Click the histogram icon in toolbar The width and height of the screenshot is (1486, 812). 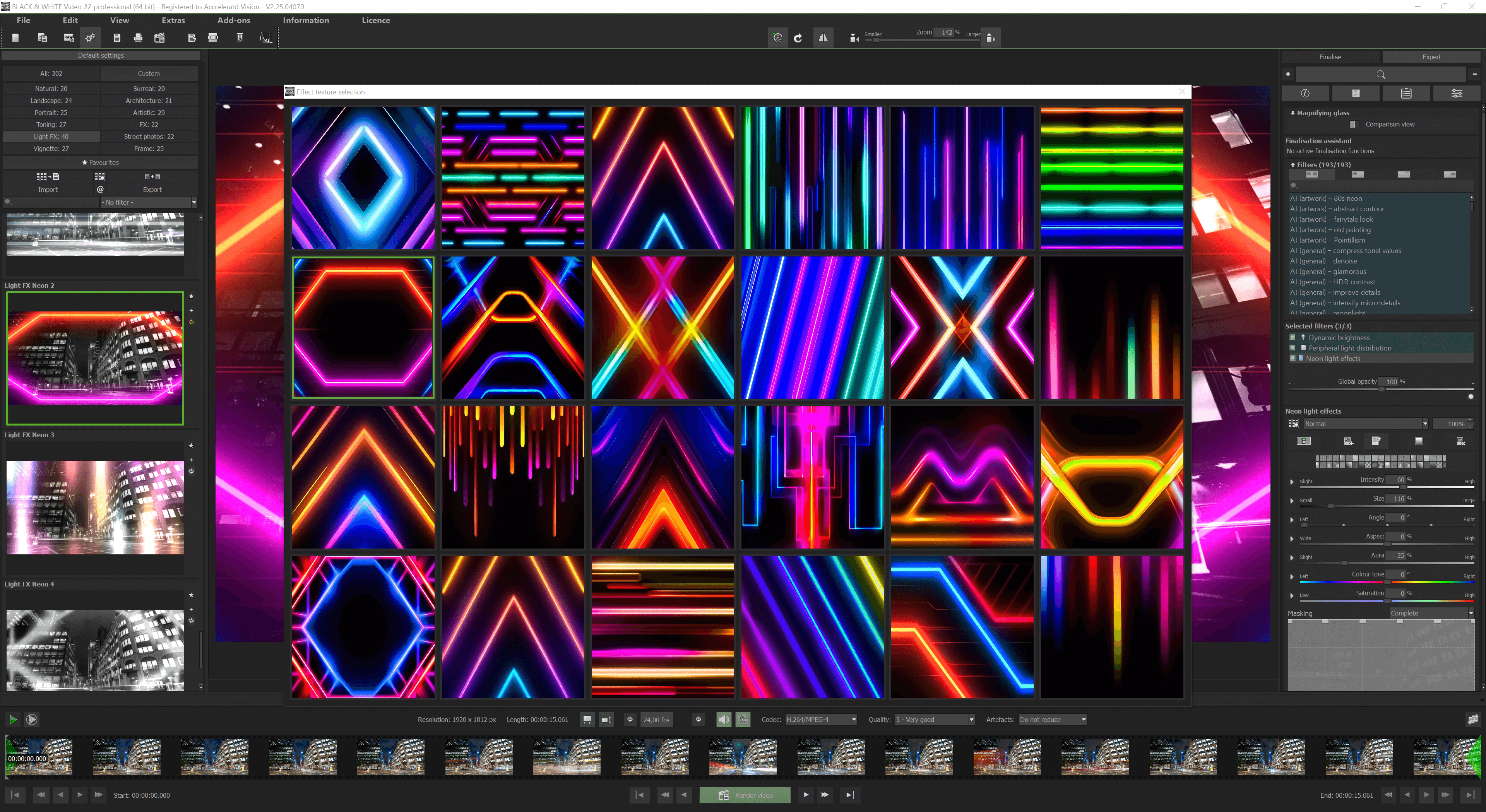tap(265, 38)
